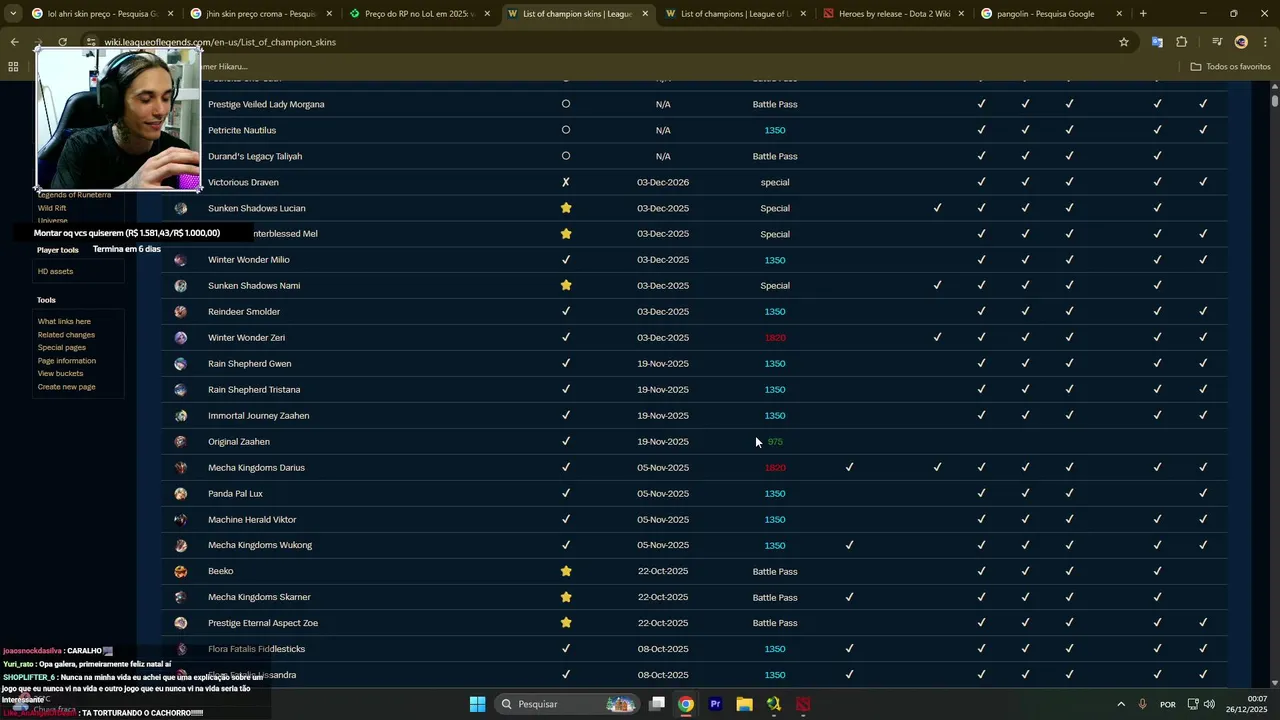Open the Chrome three-dot menu
1280x720 pixels.
1265,42
